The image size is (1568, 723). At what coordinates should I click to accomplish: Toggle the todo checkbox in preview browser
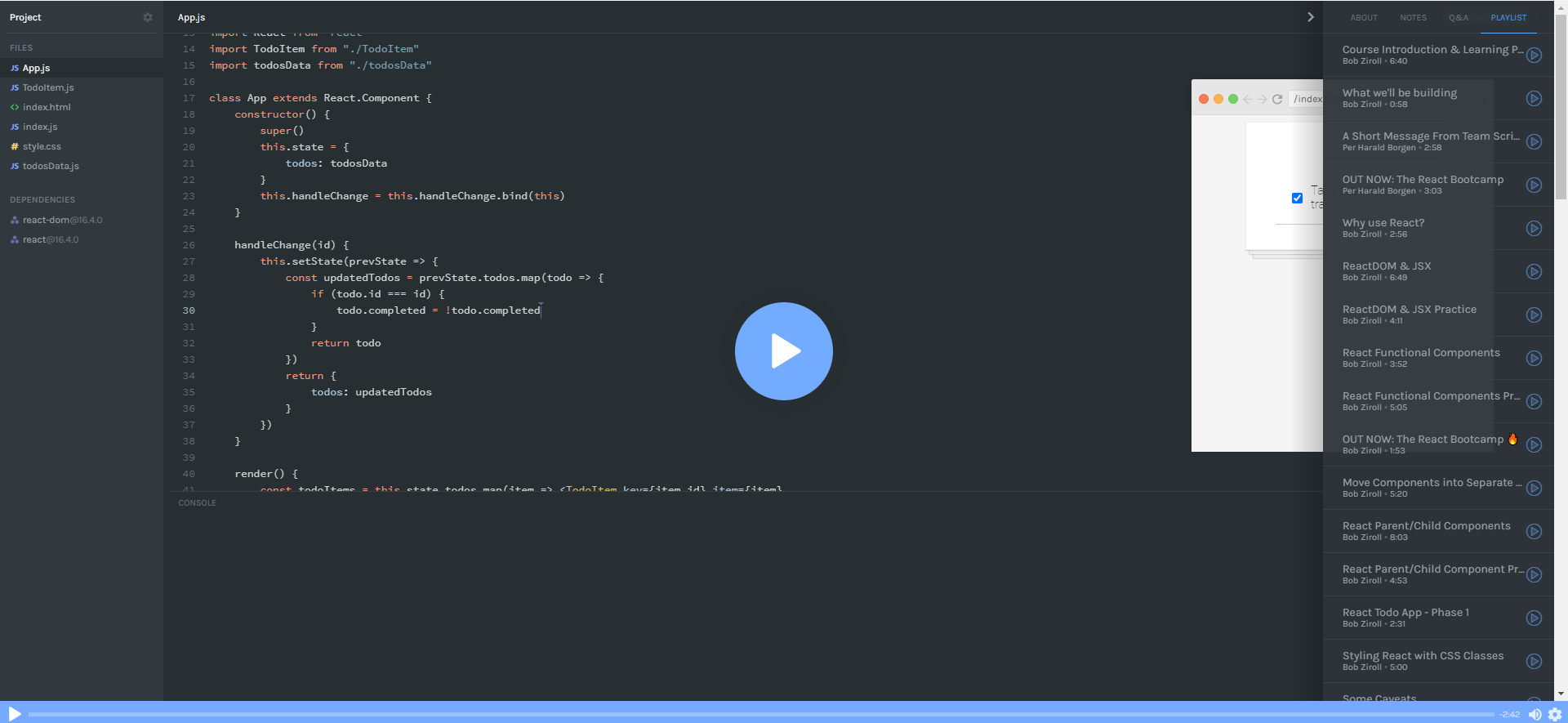click(x=1297, y=198)
